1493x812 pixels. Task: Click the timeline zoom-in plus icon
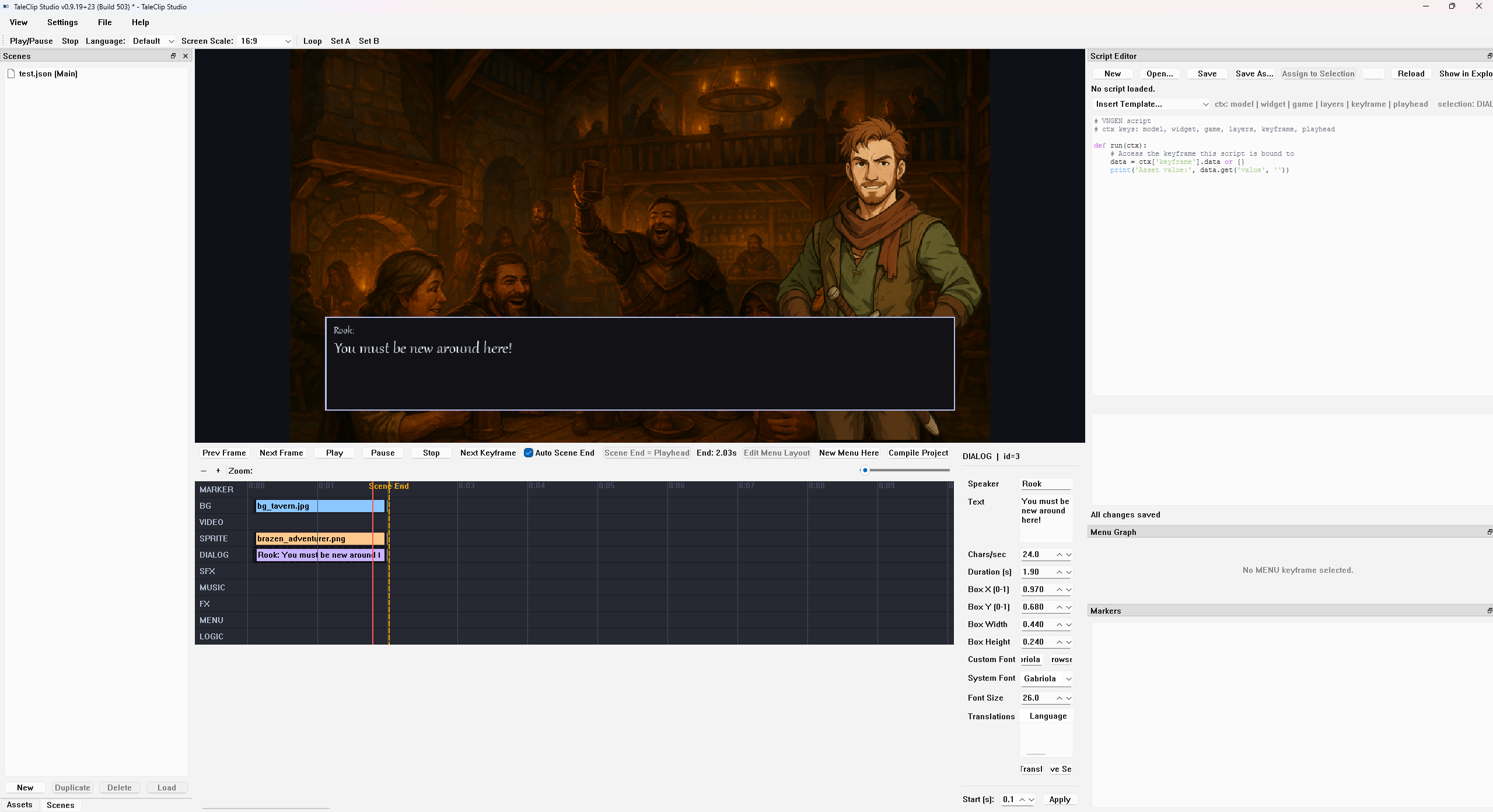218,471
